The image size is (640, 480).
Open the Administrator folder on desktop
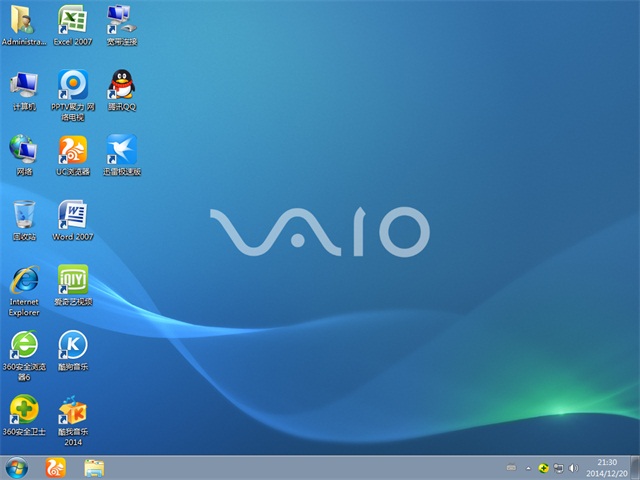[24, 21]
